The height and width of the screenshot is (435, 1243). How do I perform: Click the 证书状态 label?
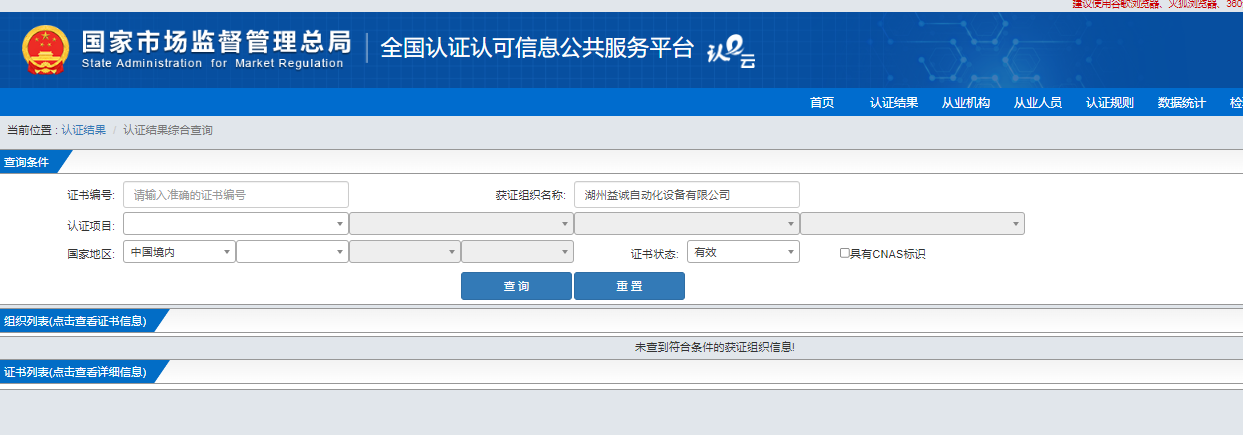(654, 254)
